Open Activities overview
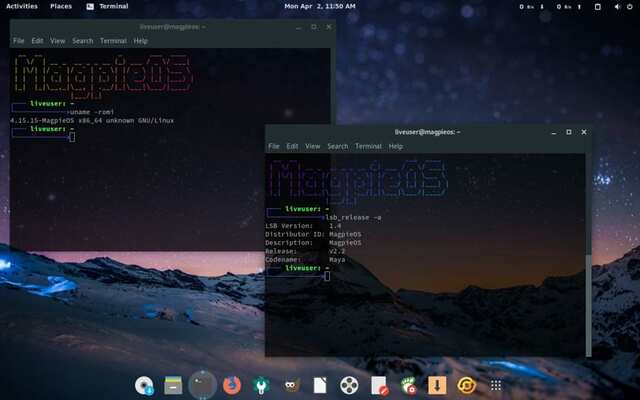Viewport: 640px width, 400px height. 22,6
